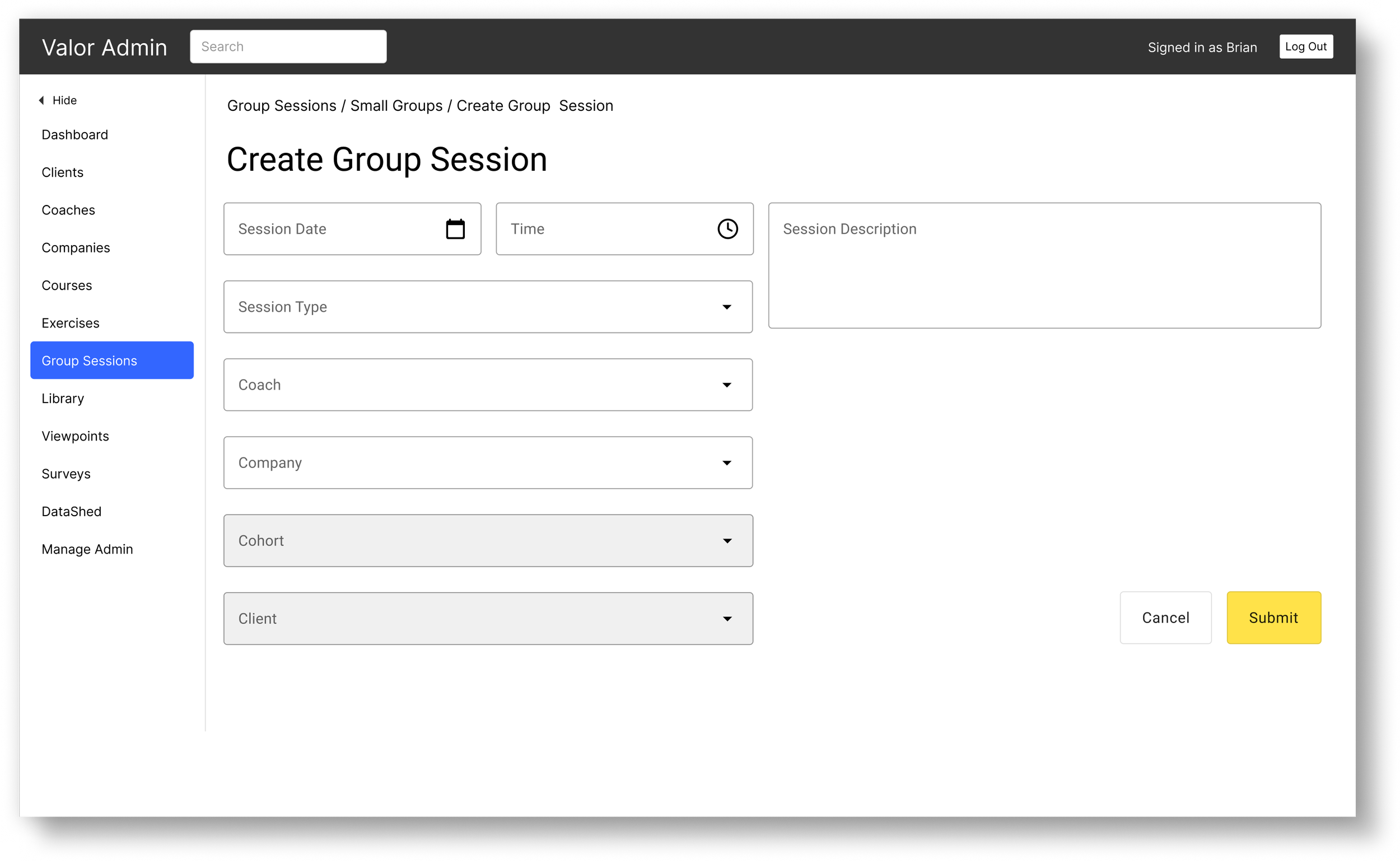Open the Coach dropdown
1400x861 pixels.
click(727, 385)
